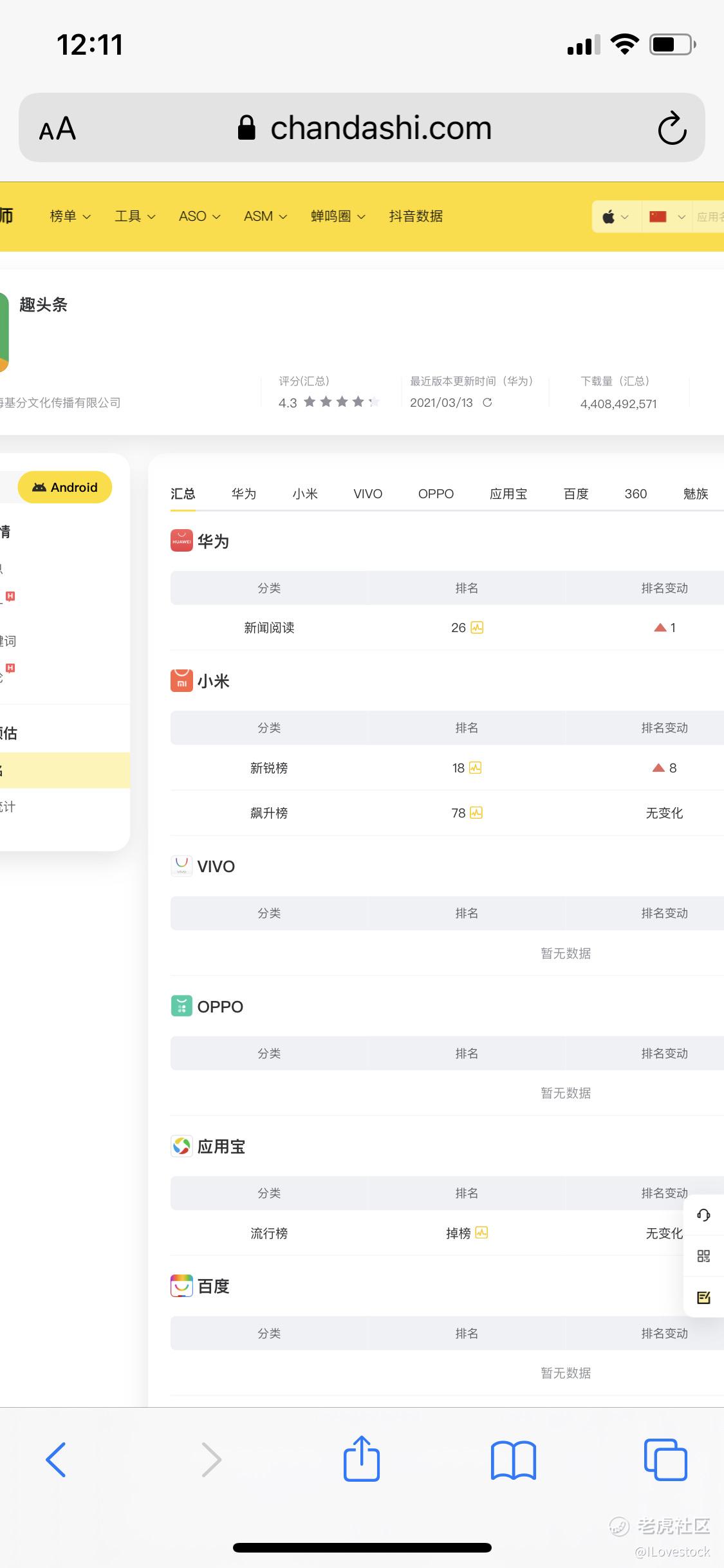Switch to the 应用宝 tab
724x1568 pixels.
click(x=508, y=494)
